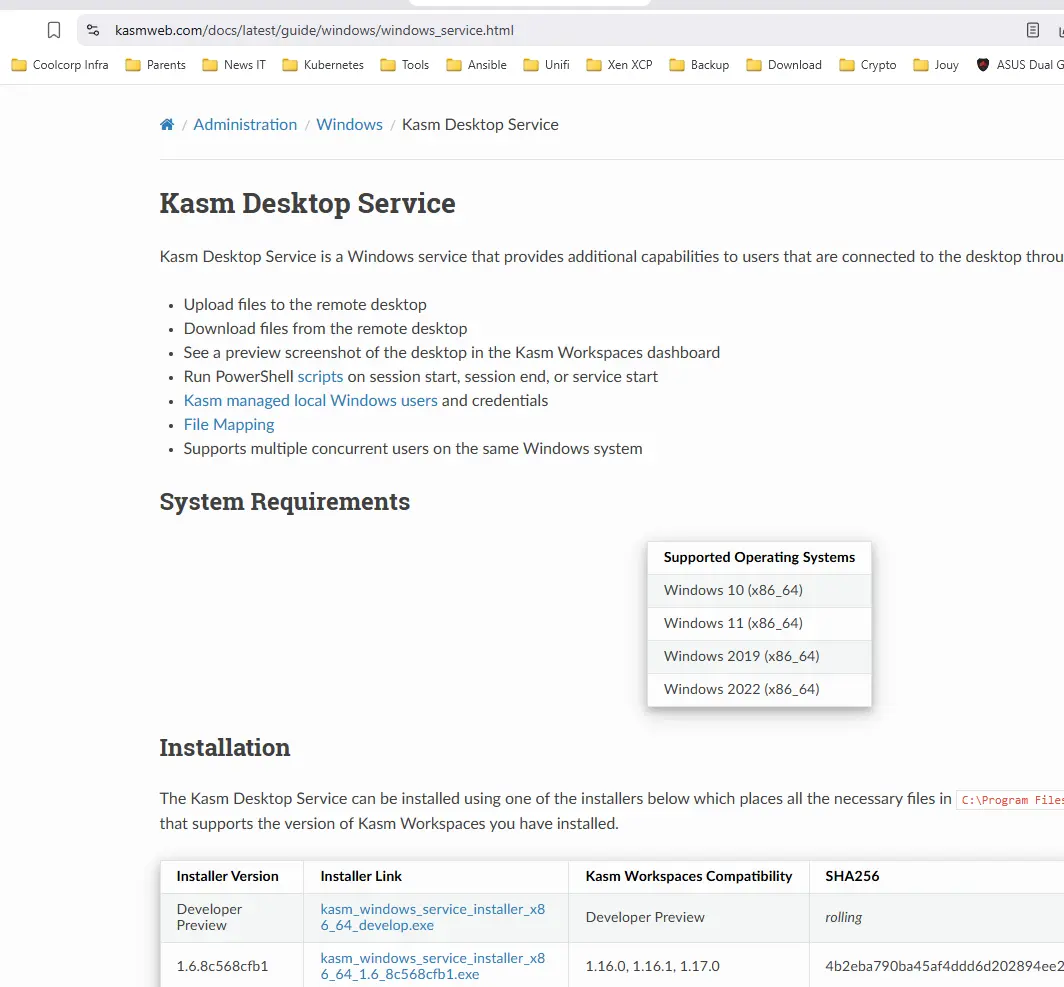Go to docs home via breadcrumb house icon

tap(167, 125)
